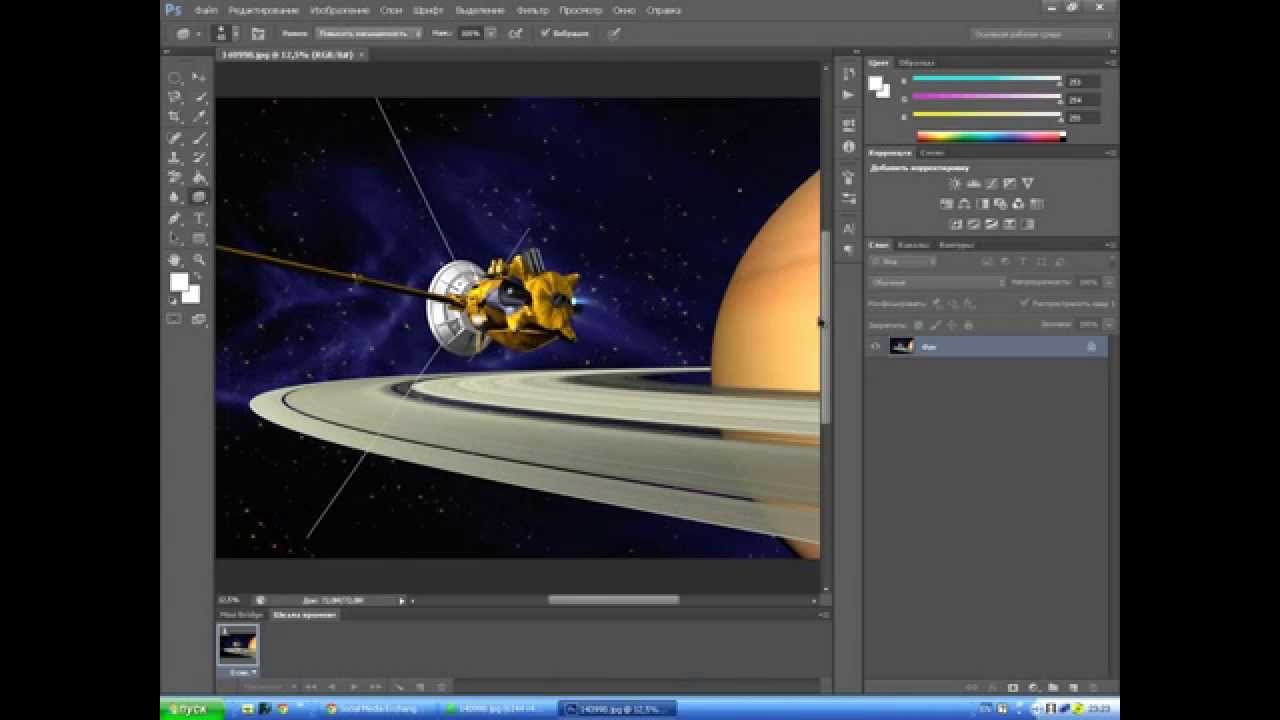Swap foreground and background colors
The image size is (1280, 720).
point(196,275)
